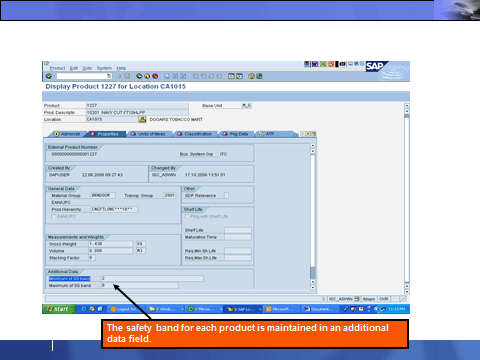Click status bar system info ISC_ASWIN
This screenshot has width=480, height=360.
pos(341,299)
